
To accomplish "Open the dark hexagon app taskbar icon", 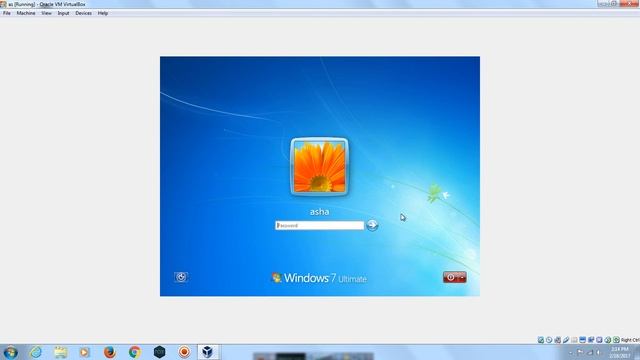I will pyautogui.click(x=159, y=352).
